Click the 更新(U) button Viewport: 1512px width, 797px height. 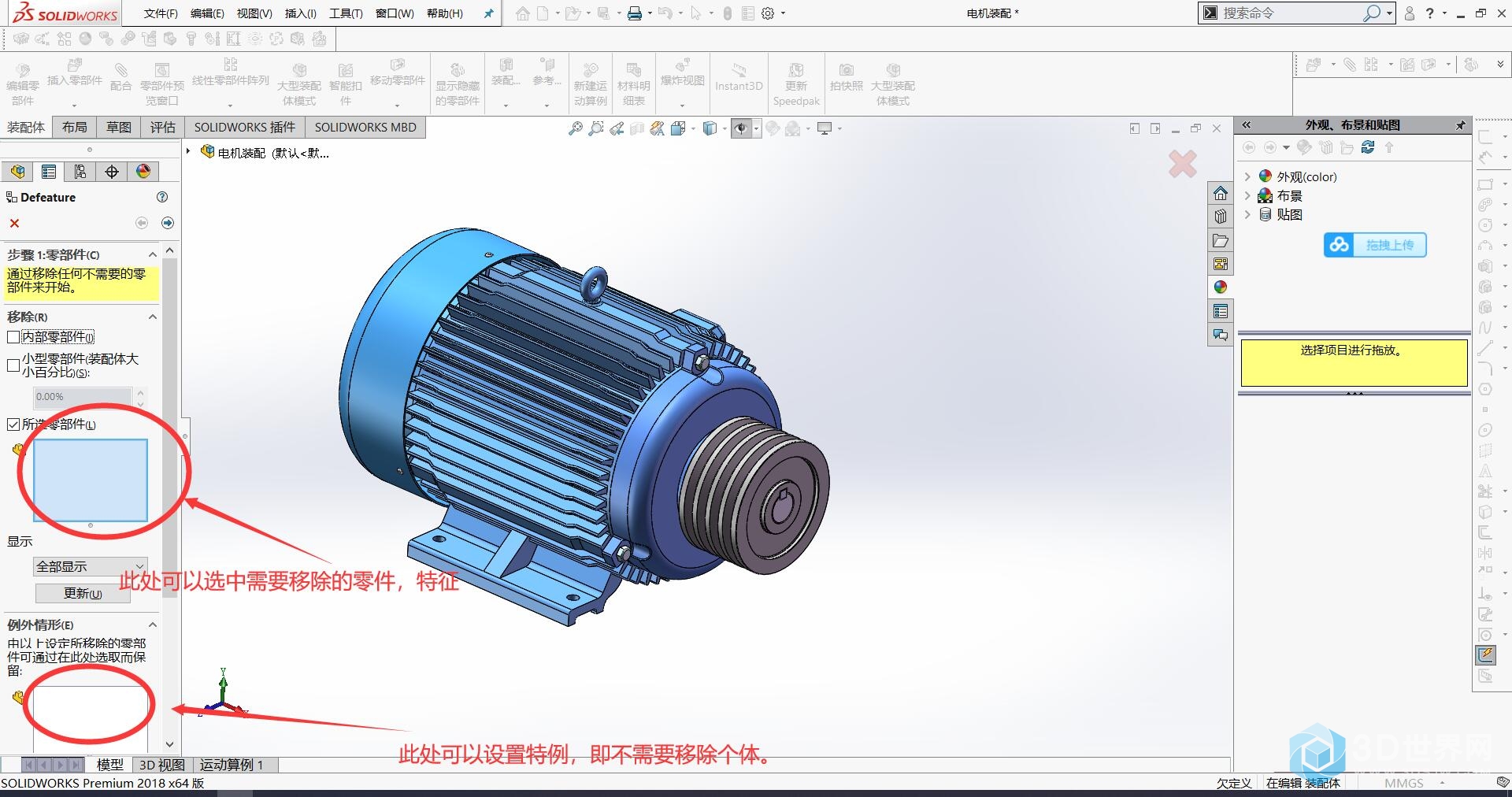coord(83,593)
